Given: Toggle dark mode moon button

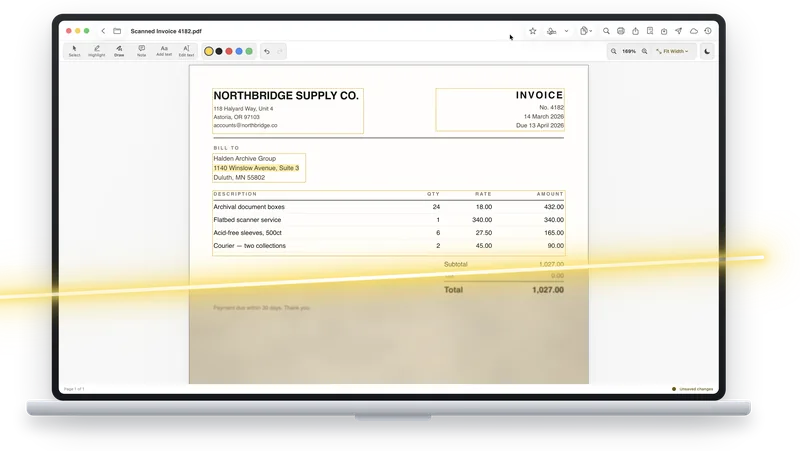Looking at the screenshot, I should 707,52.
